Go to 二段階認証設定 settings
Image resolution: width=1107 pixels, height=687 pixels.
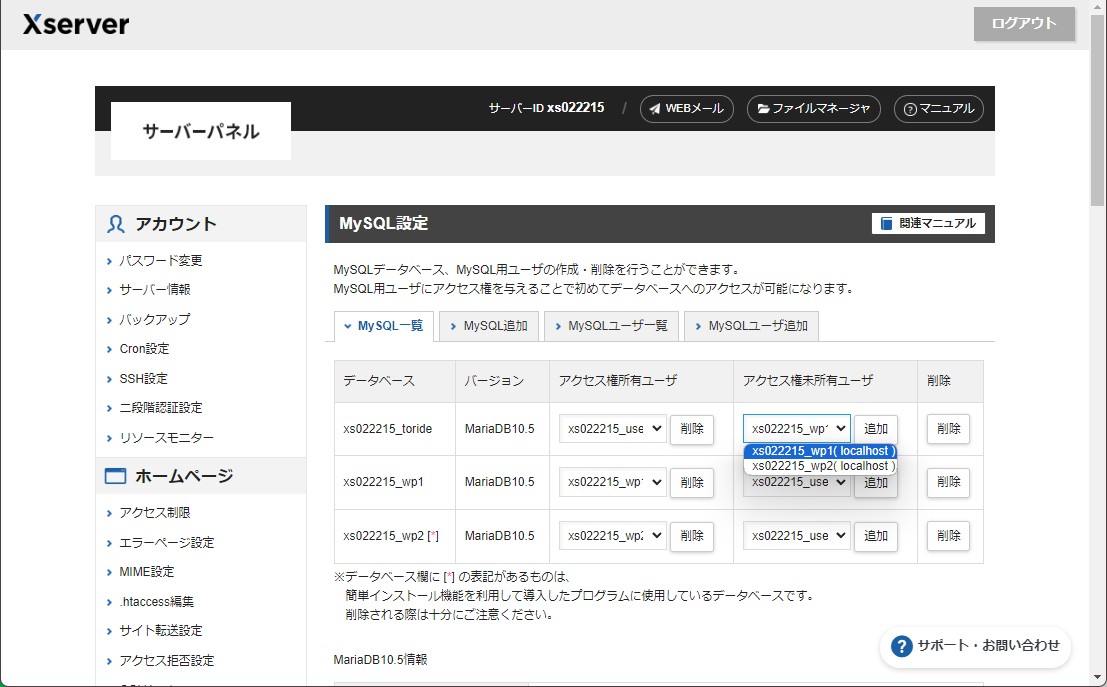[x=161, y=408]
